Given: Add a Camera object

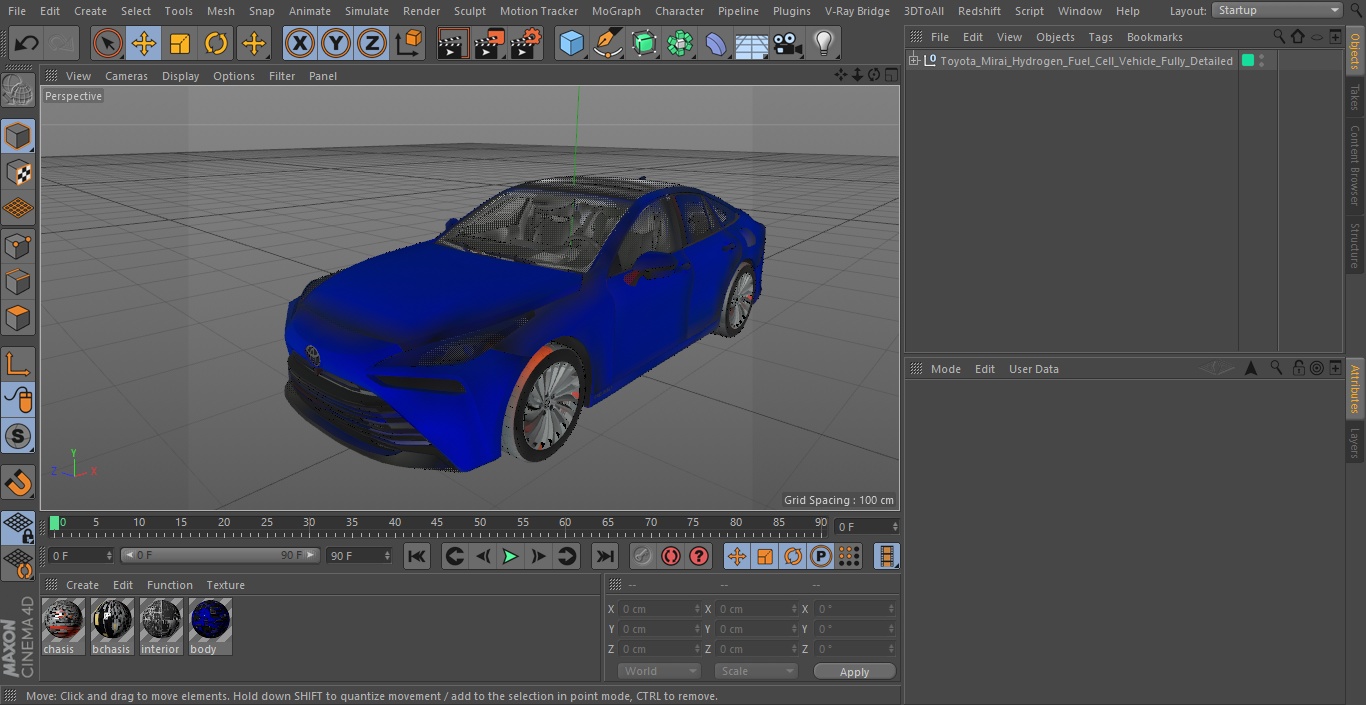Looking at the screenshot, I should click(x=788, y=43).
